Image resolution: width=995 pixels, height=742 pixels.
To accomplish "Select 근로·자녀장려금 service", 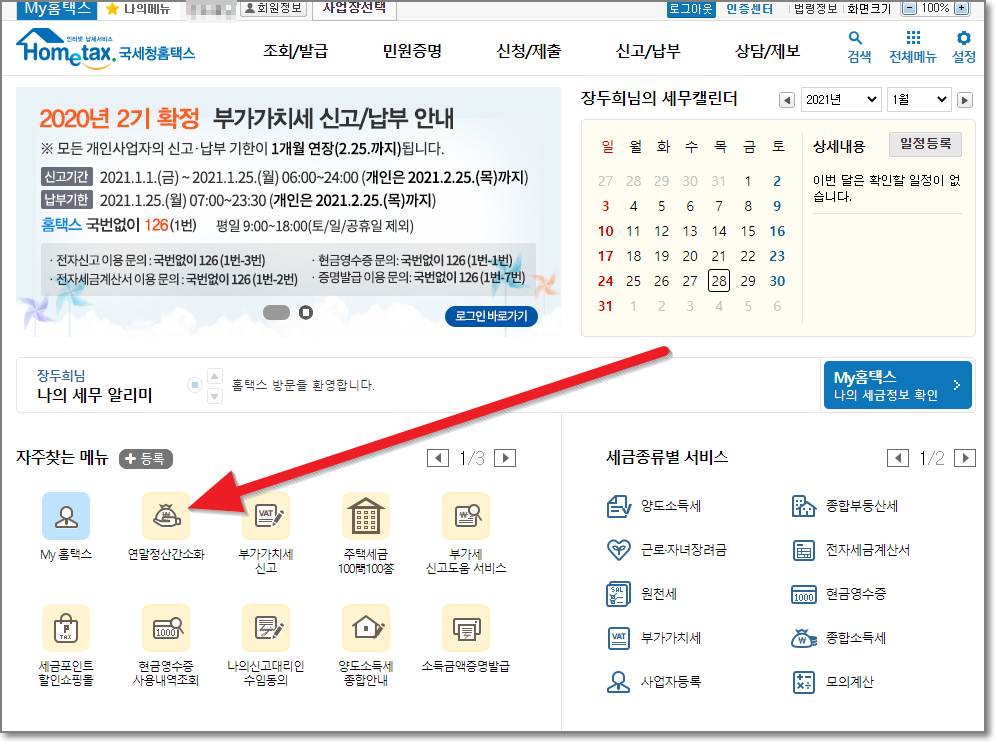I will point(667,550).
